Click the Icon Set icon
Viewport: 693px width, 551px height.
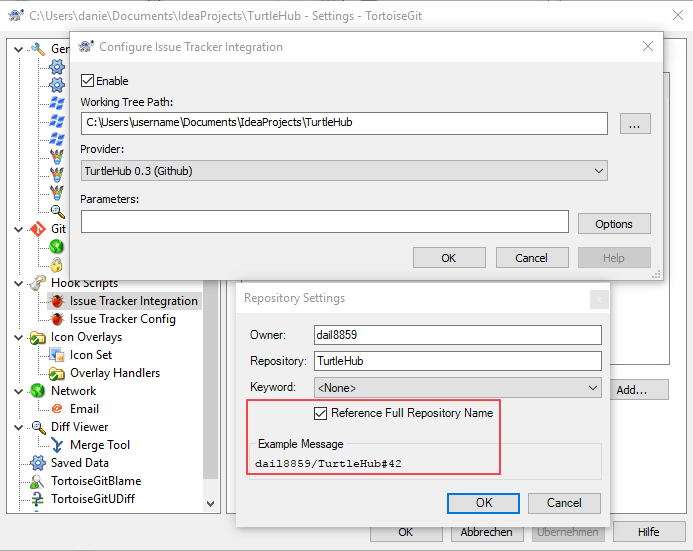coord(57,355)
